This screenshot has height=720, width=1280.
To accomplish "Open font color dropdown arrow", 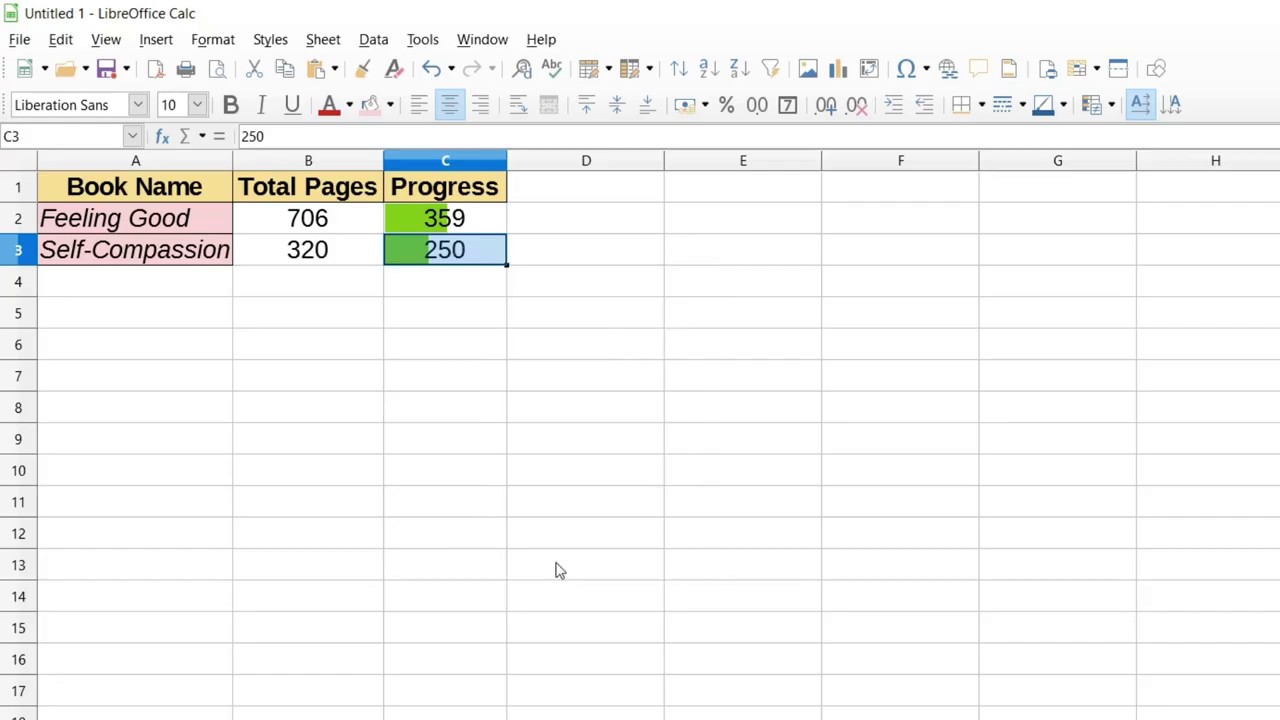I will click(349, 105).
